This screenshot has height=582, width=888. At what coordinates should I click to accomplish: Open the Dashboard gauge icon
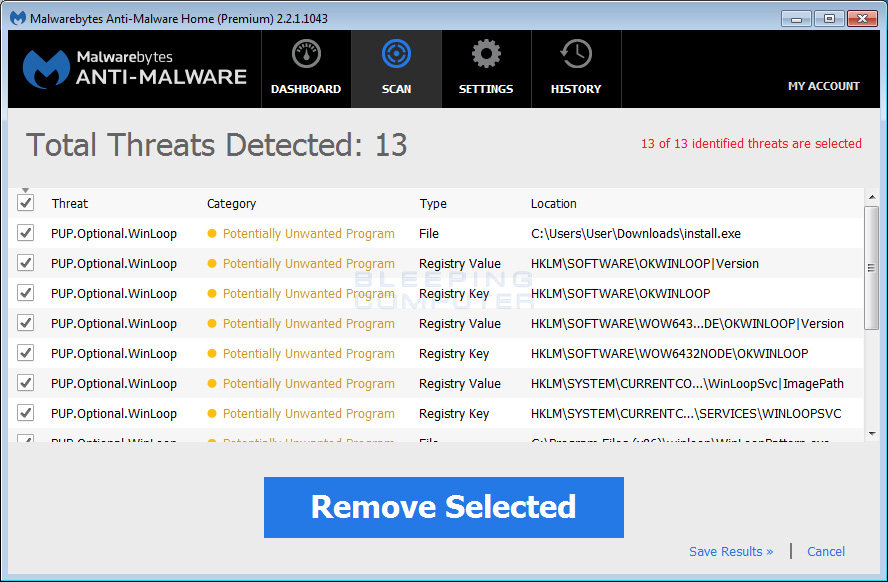306,54
